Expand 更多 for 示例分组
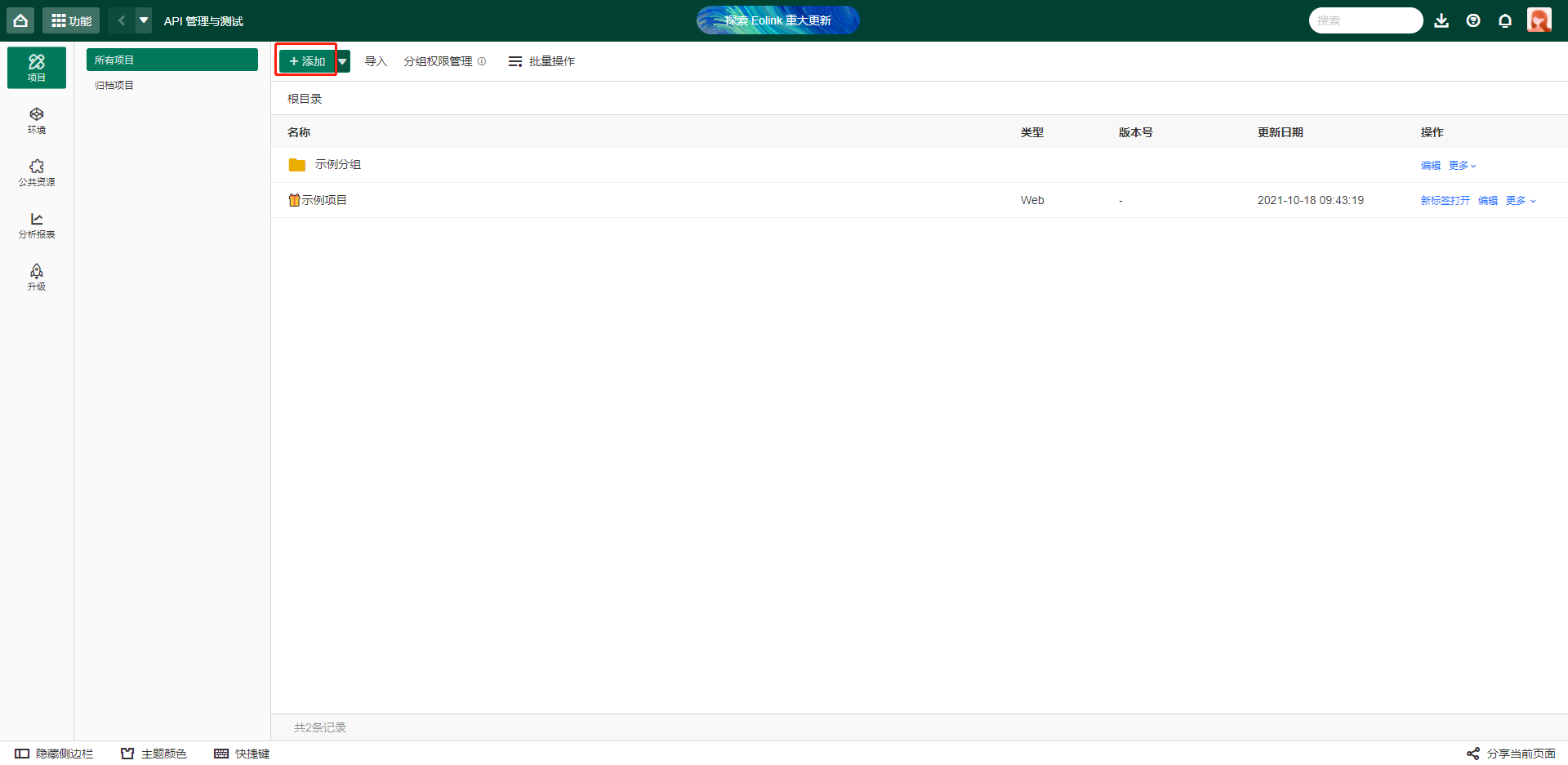 pyautogui.click(x=1463, y=165)
